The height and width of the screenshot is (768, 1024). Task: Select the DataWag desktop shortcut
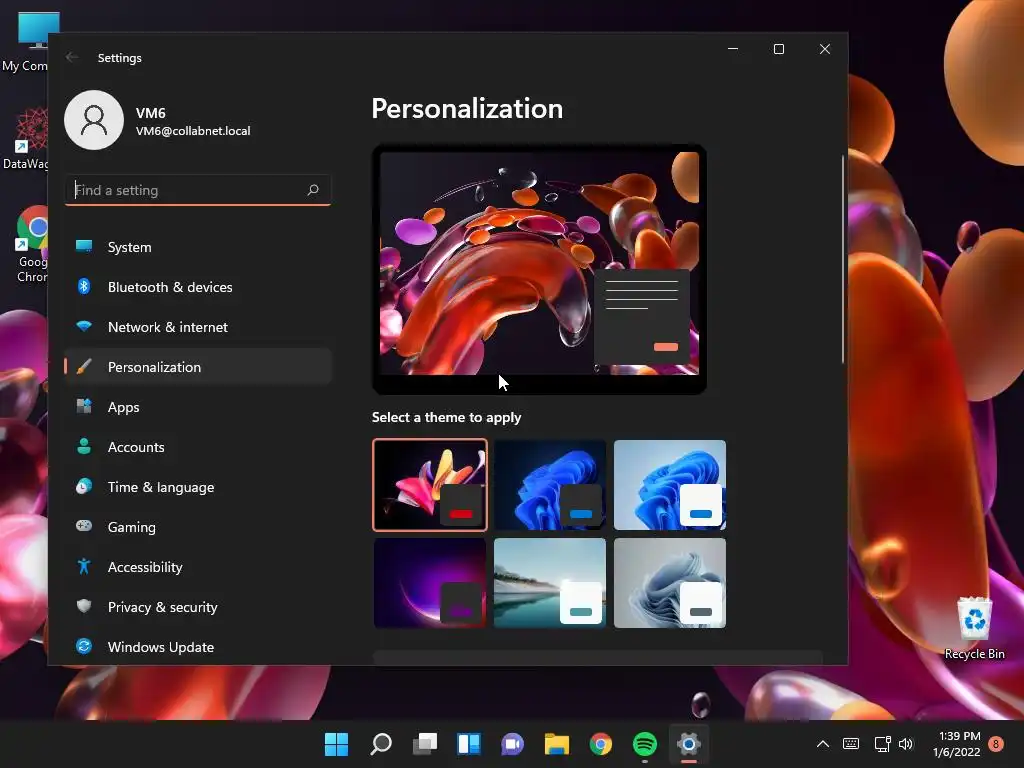26,139
